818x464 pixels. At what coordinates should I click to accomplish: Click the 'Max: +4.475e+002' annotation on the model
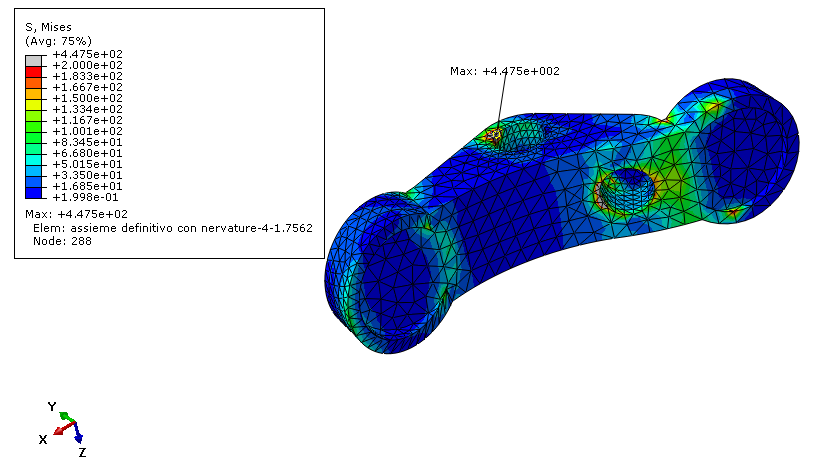[504, 71]
